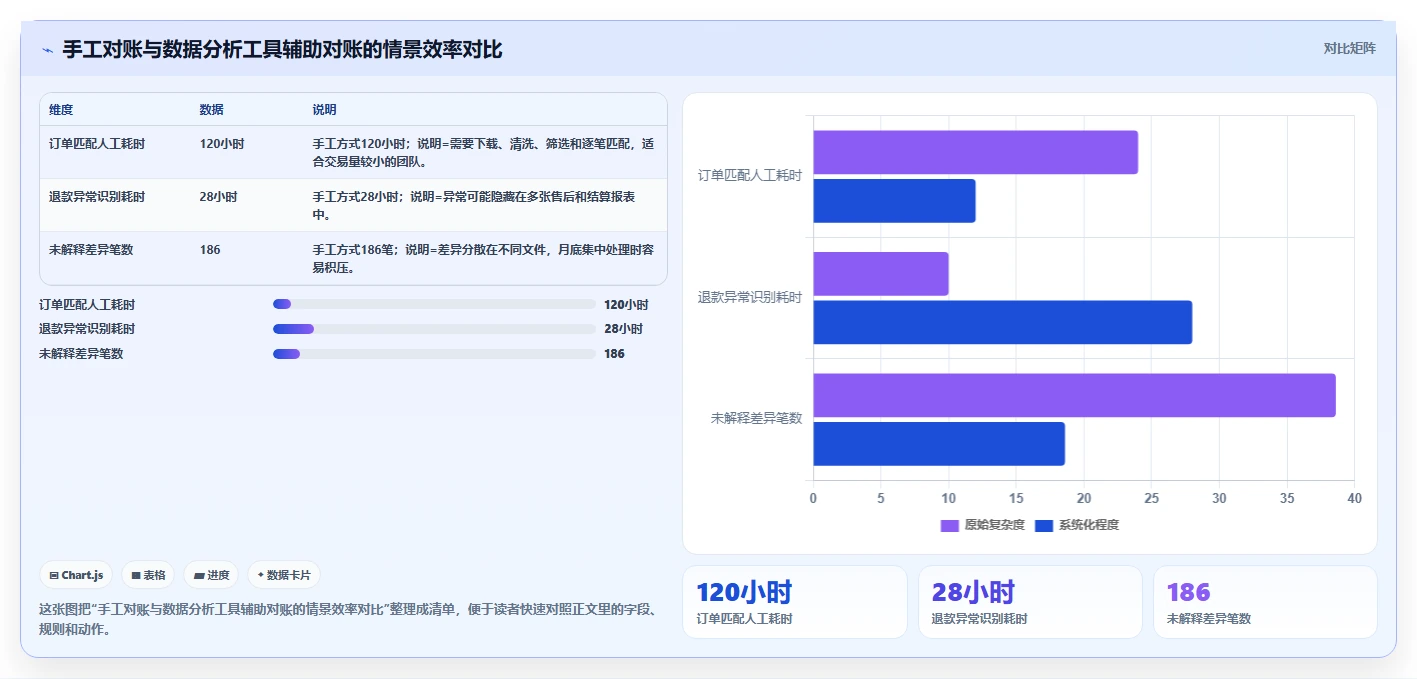Open the 120小时 data card
This screenshot has height=679, width=1417.
point(795,602)
